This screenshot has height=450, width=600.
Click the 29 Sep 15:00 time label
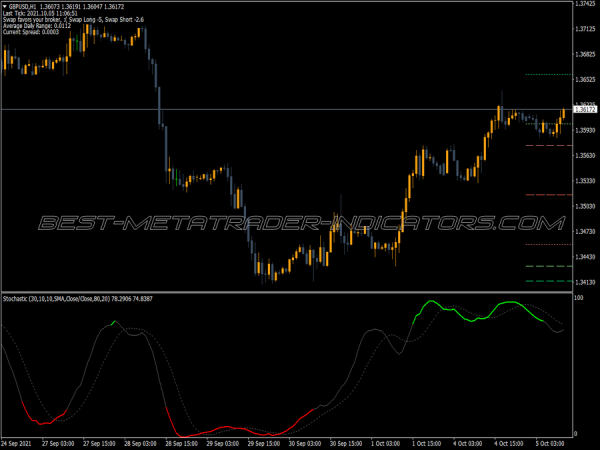coord(264,443)
